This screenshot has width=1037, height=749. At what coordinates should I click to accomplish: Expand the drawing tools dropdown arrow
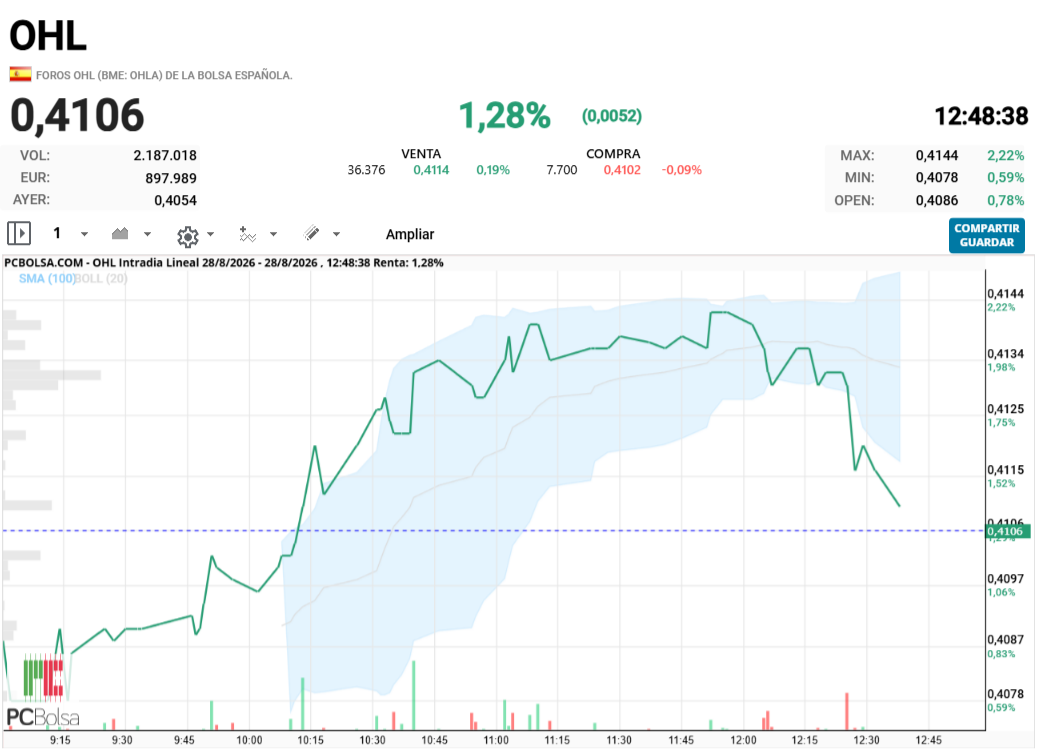tap(336, 234)
